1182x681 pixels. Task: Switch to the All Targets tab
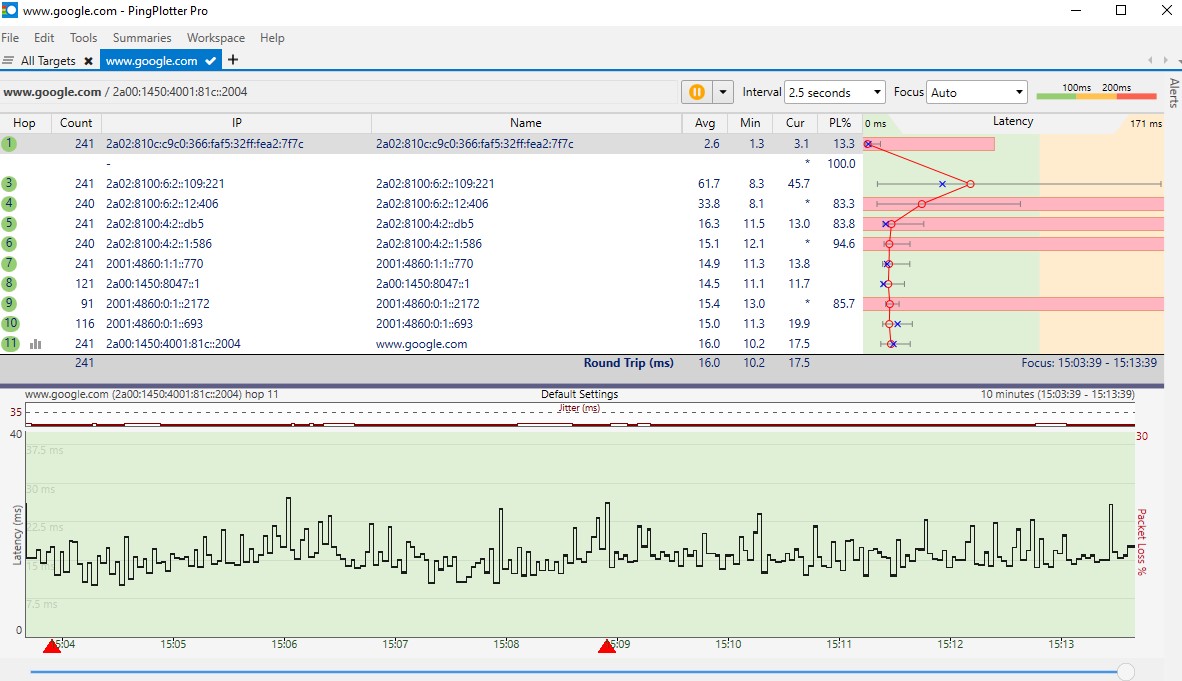click(48, 61)
